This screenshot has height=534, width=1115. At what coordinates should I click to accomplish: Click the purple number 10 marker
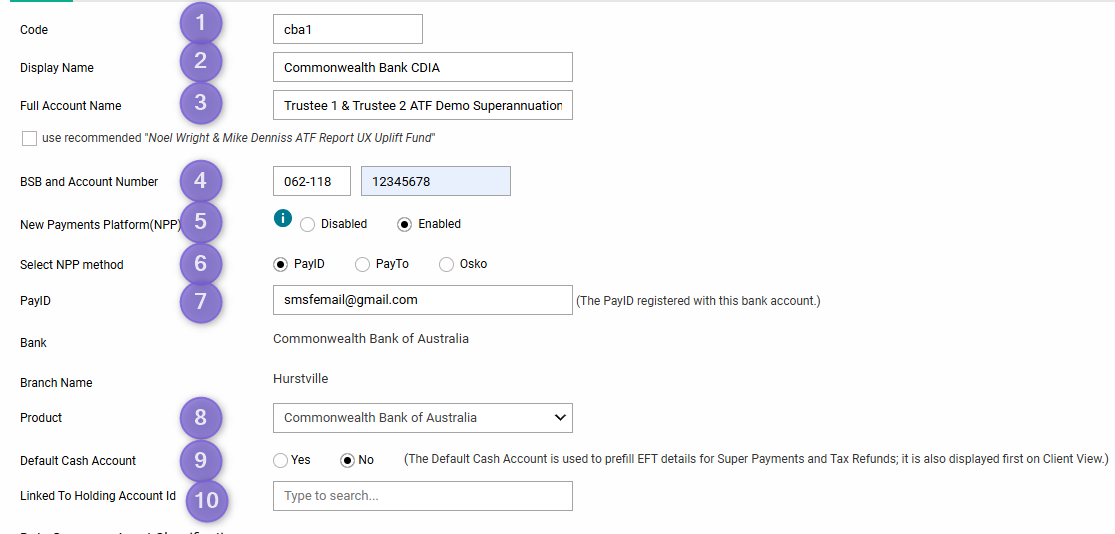(x=207, y=501)
